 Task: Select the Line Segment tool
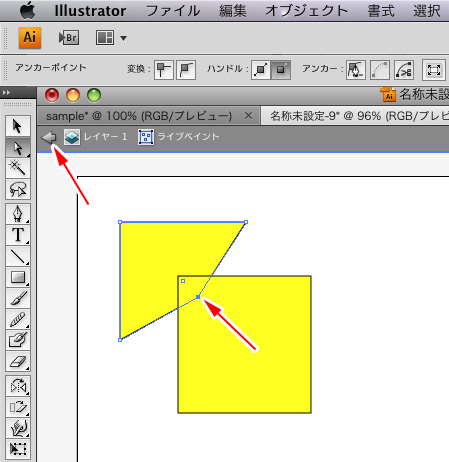click(x=18, y=256)
